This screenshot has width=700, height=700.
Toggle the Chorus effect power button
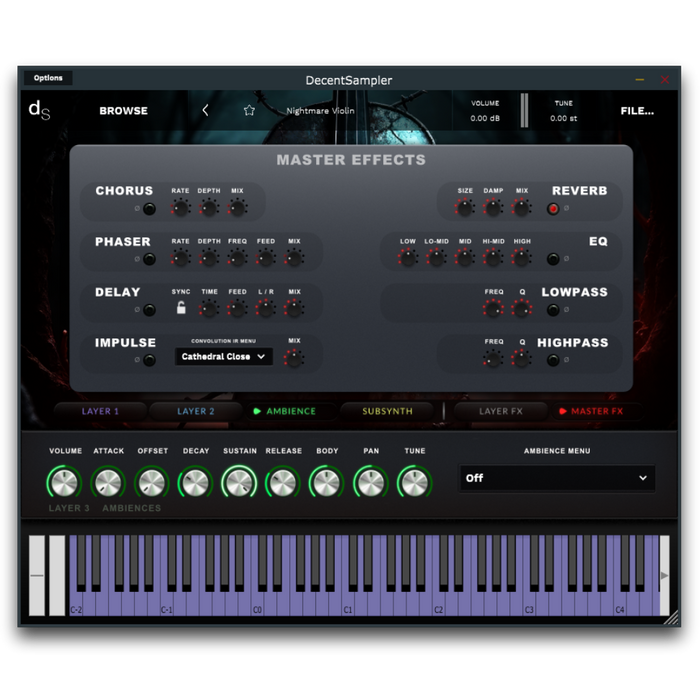pyautogui.click(x=149, y=209)
